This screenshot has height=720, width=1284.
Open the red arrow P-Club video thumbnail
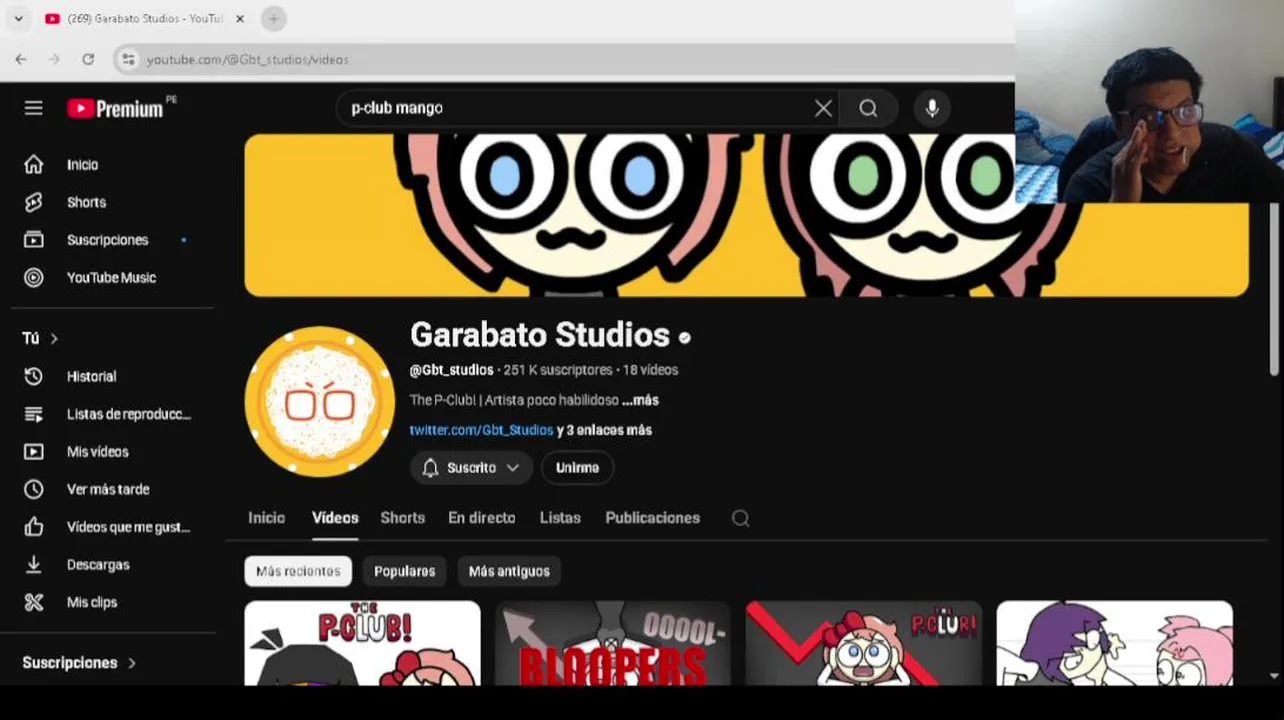pos(864,643)
